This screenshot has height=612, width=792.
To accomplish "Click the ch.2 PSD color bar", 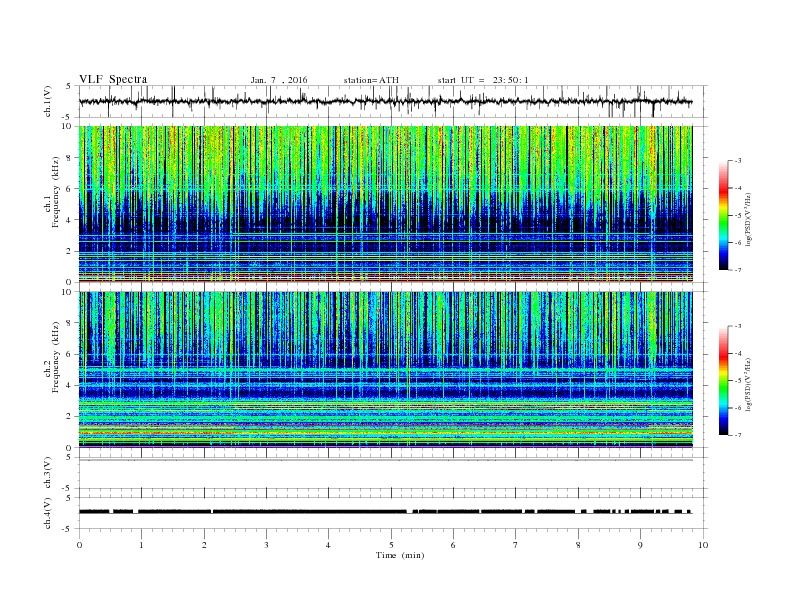I will pyautogui.click(x=723, y=380).
